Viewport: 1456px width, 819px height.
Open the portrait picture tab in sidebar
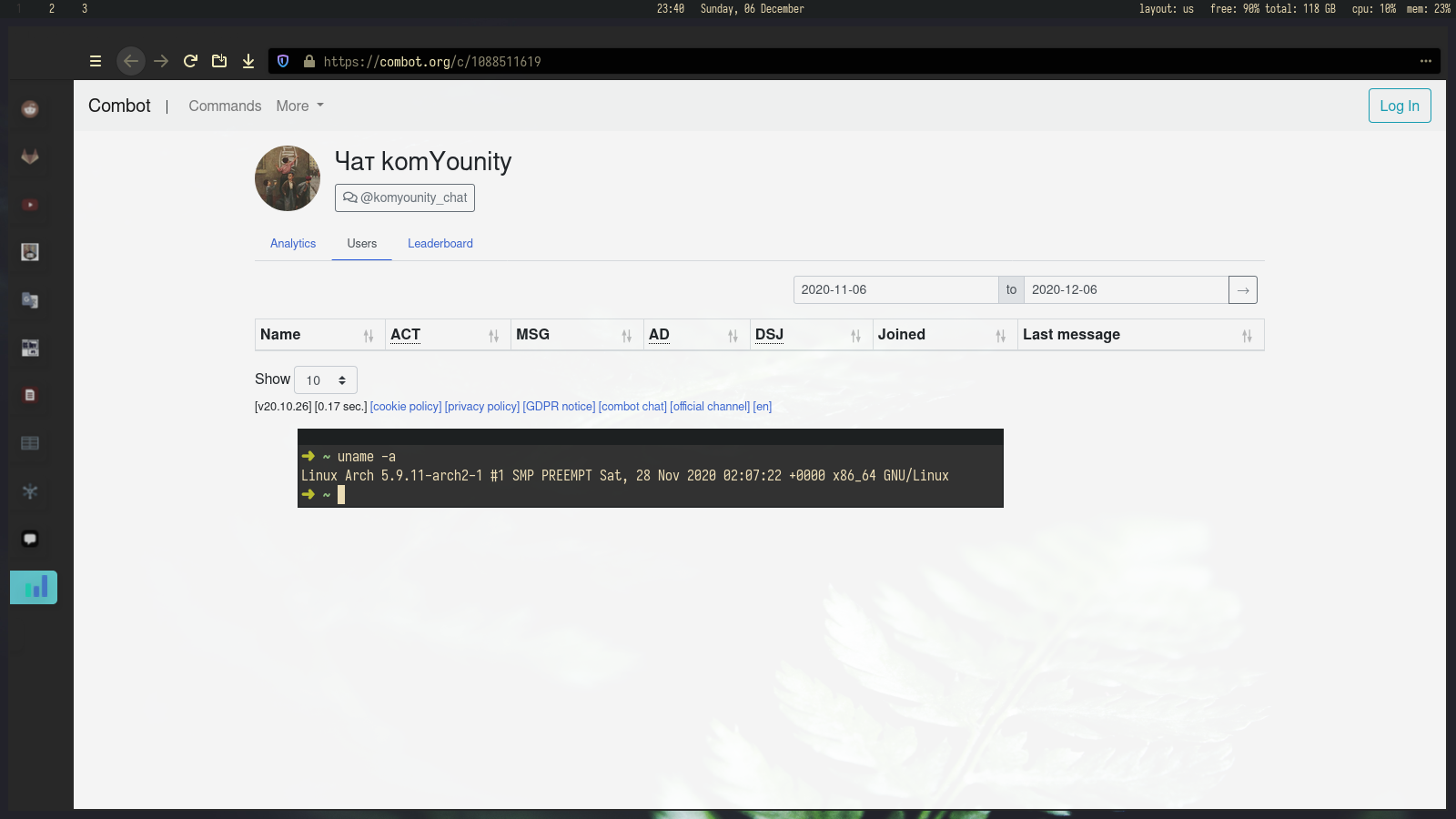tap(30, 252)
